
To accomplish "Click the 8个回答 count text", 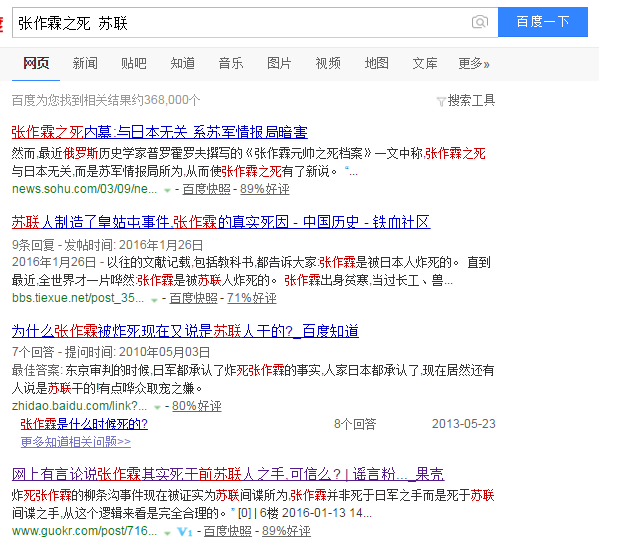I will point(355,424).
